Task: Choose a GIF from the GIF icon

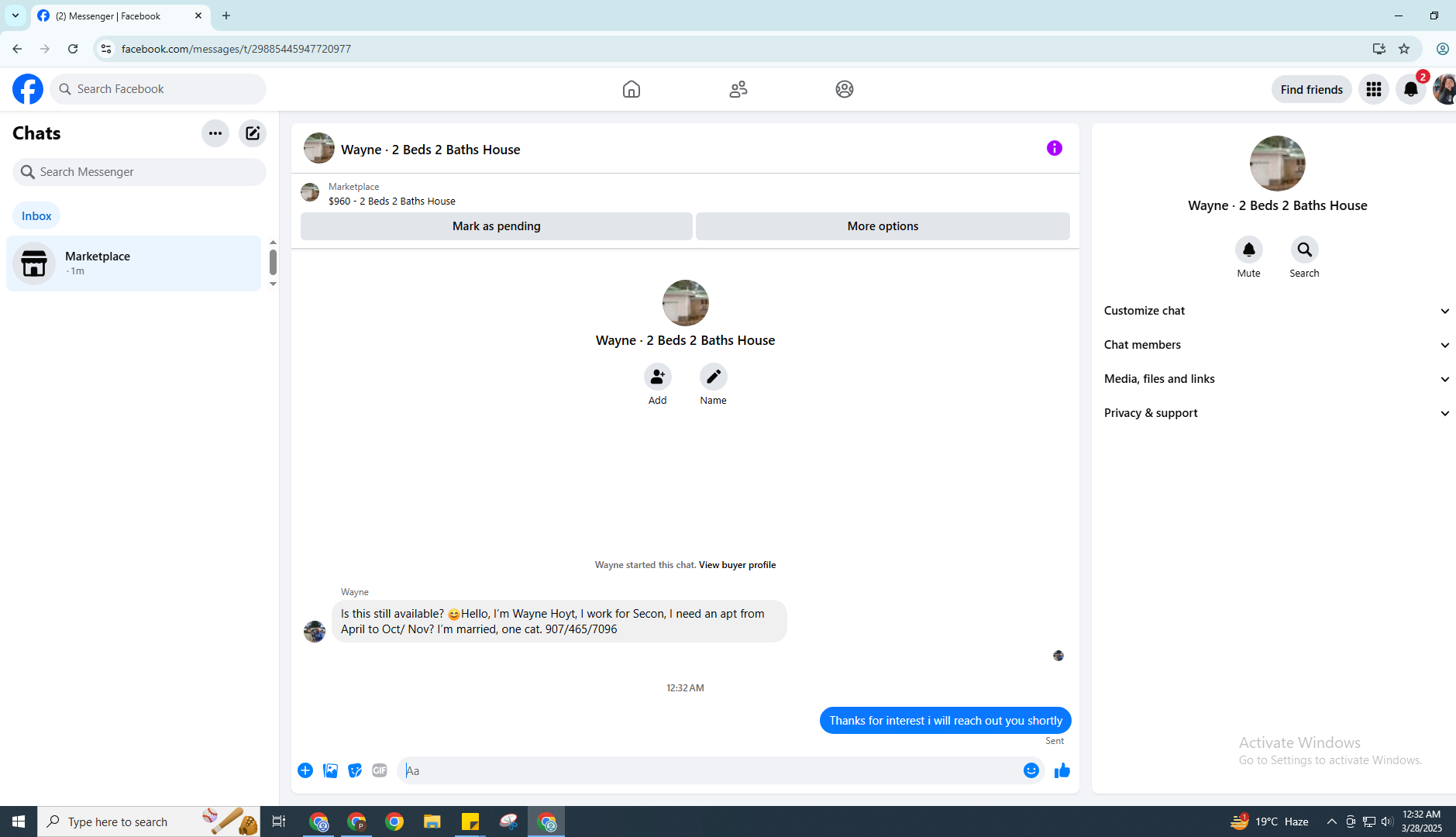Action: [x=380, y=770]
